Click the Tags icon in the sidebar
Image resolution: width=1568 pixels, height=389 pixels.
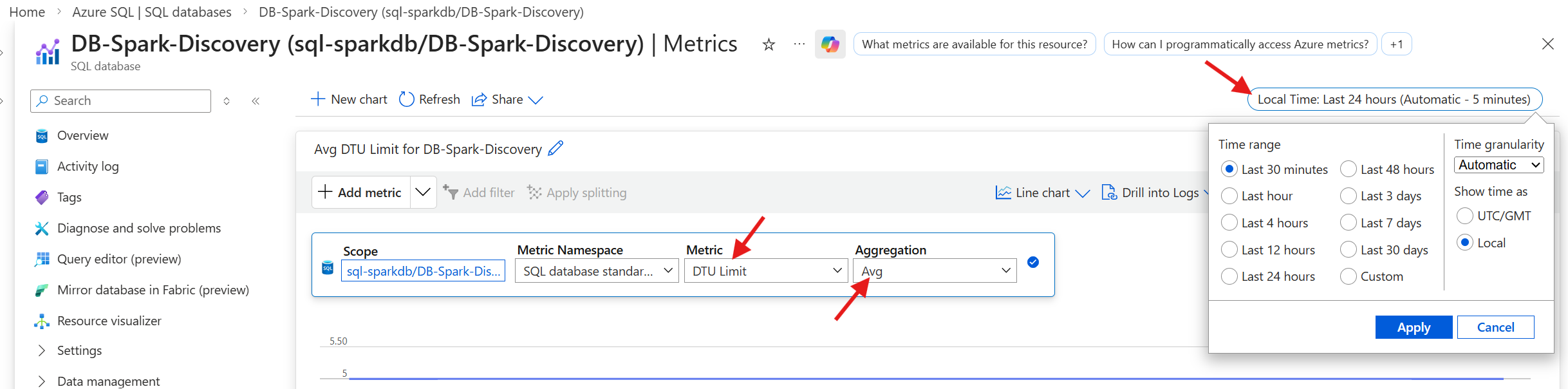coord(42,197)
